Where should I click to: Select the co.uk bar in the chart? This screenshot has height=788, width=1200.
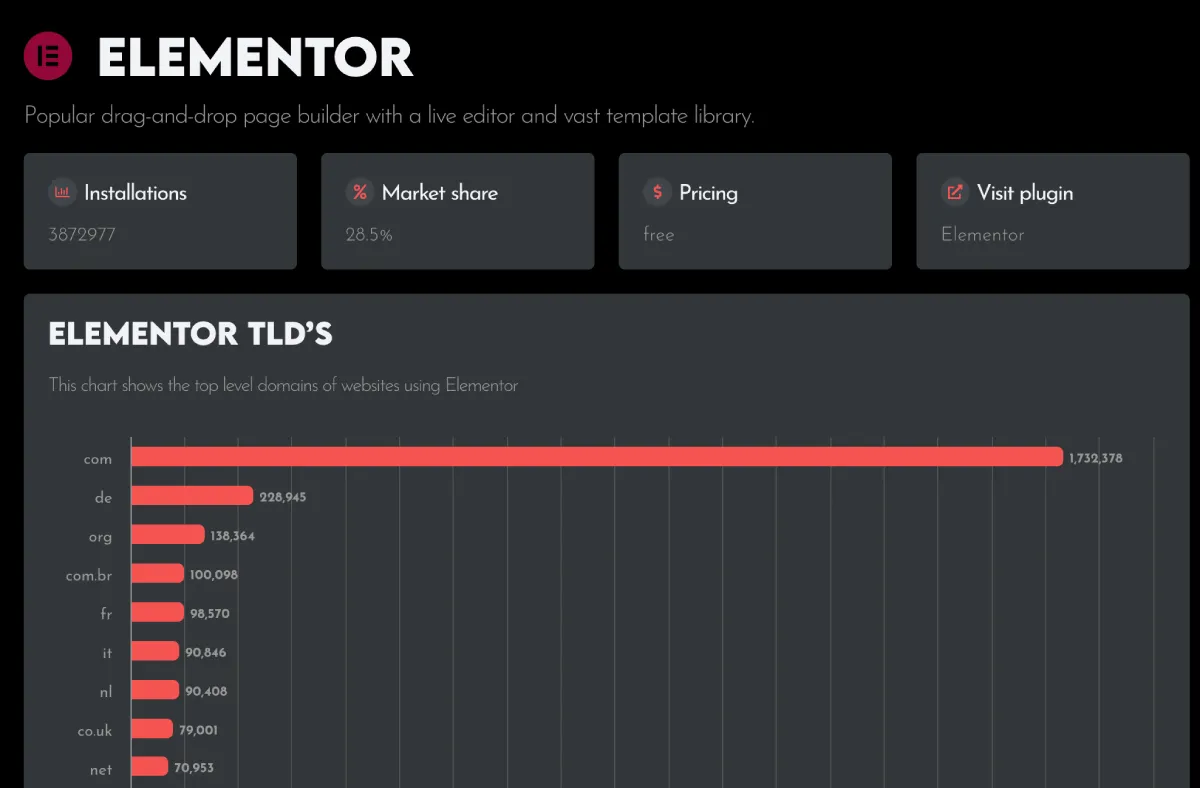point(152,730)
